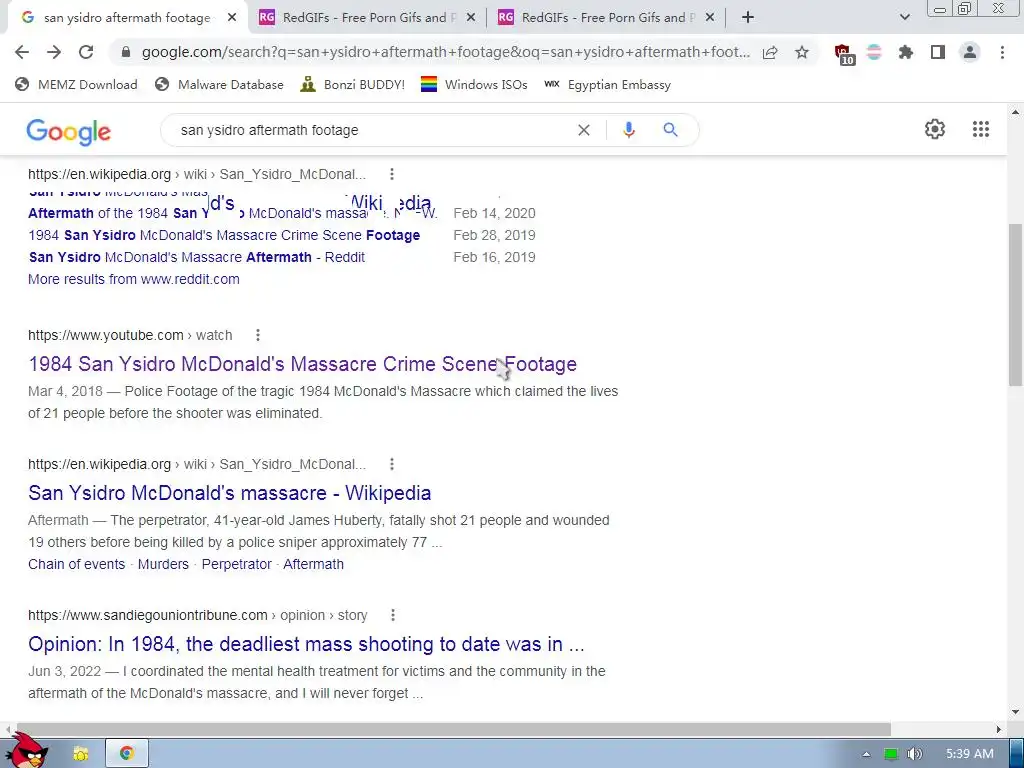Viewport: 1024px width, 768px height.
Task: Click the horizontal scrollbar right arrow
Action: pyautogui.click(x=999, y=729)
